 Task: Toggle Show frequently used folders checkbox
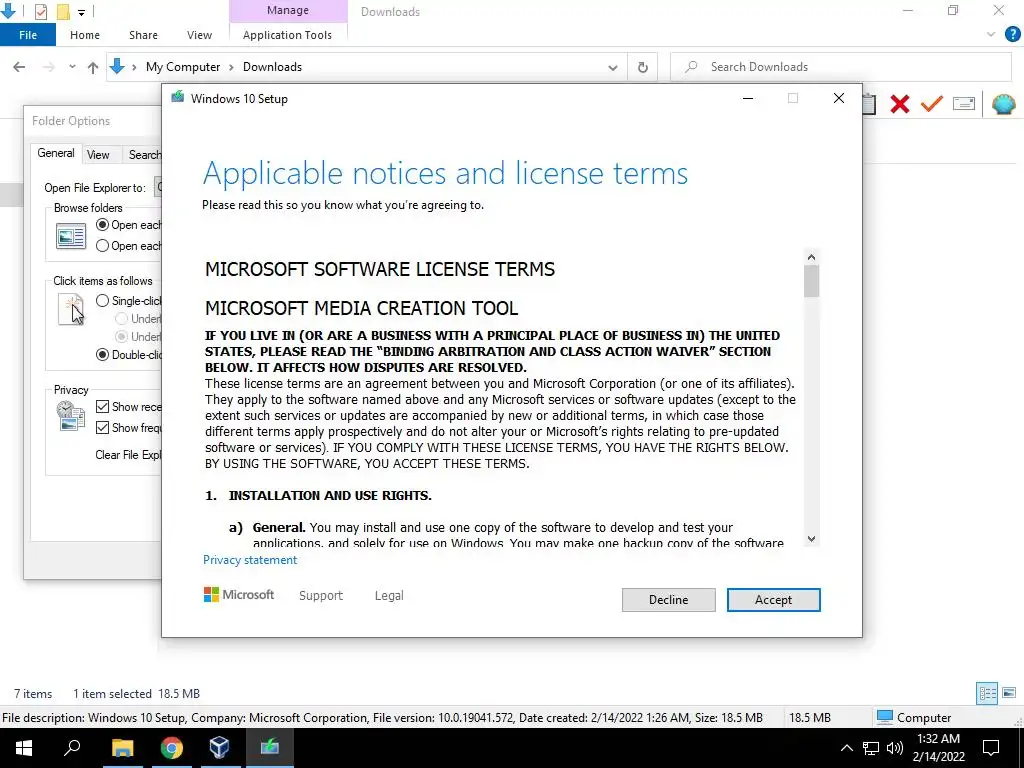tap(102, 427)
